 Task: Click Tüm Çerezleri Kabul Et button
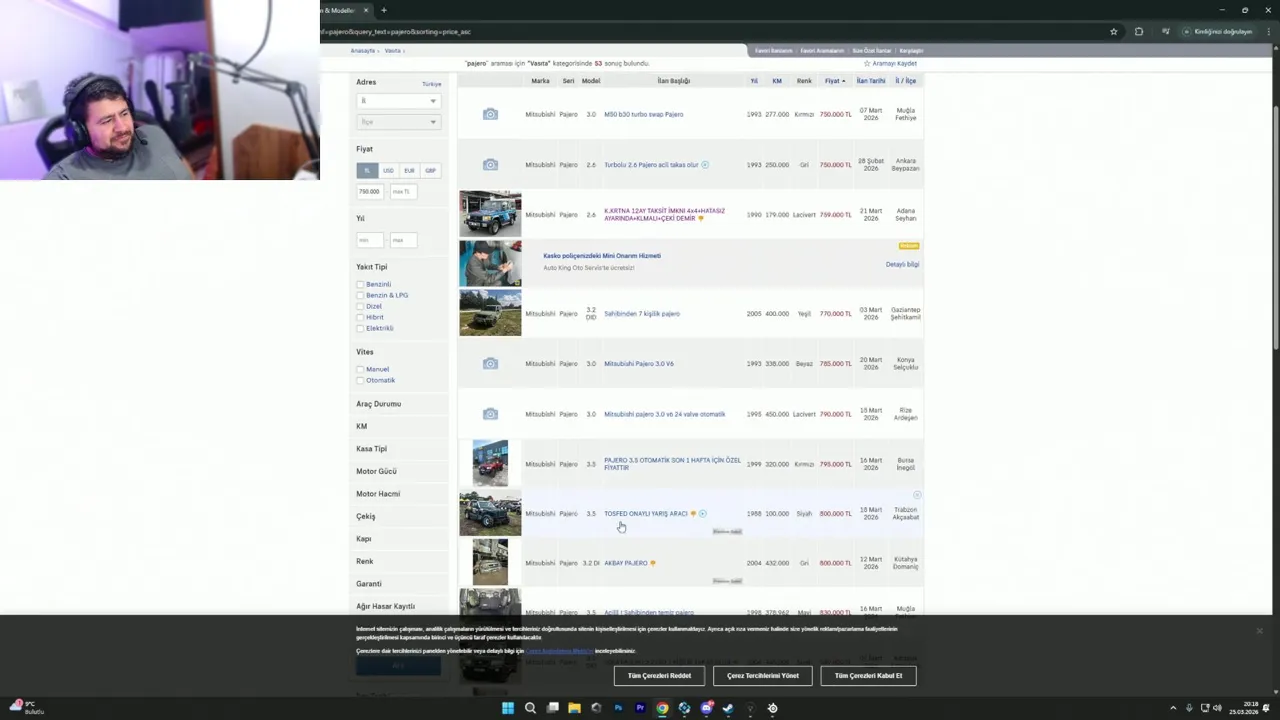pyautogui.click(x=868, y=676)
